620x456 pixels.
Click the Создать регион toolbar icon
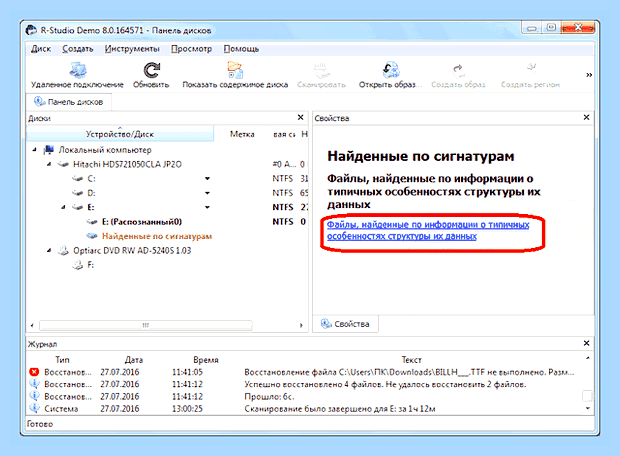530,69
